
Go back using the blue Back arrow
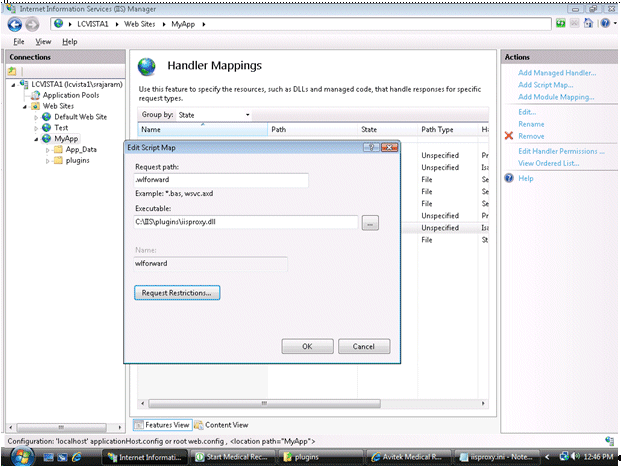[x=15, y=25]
